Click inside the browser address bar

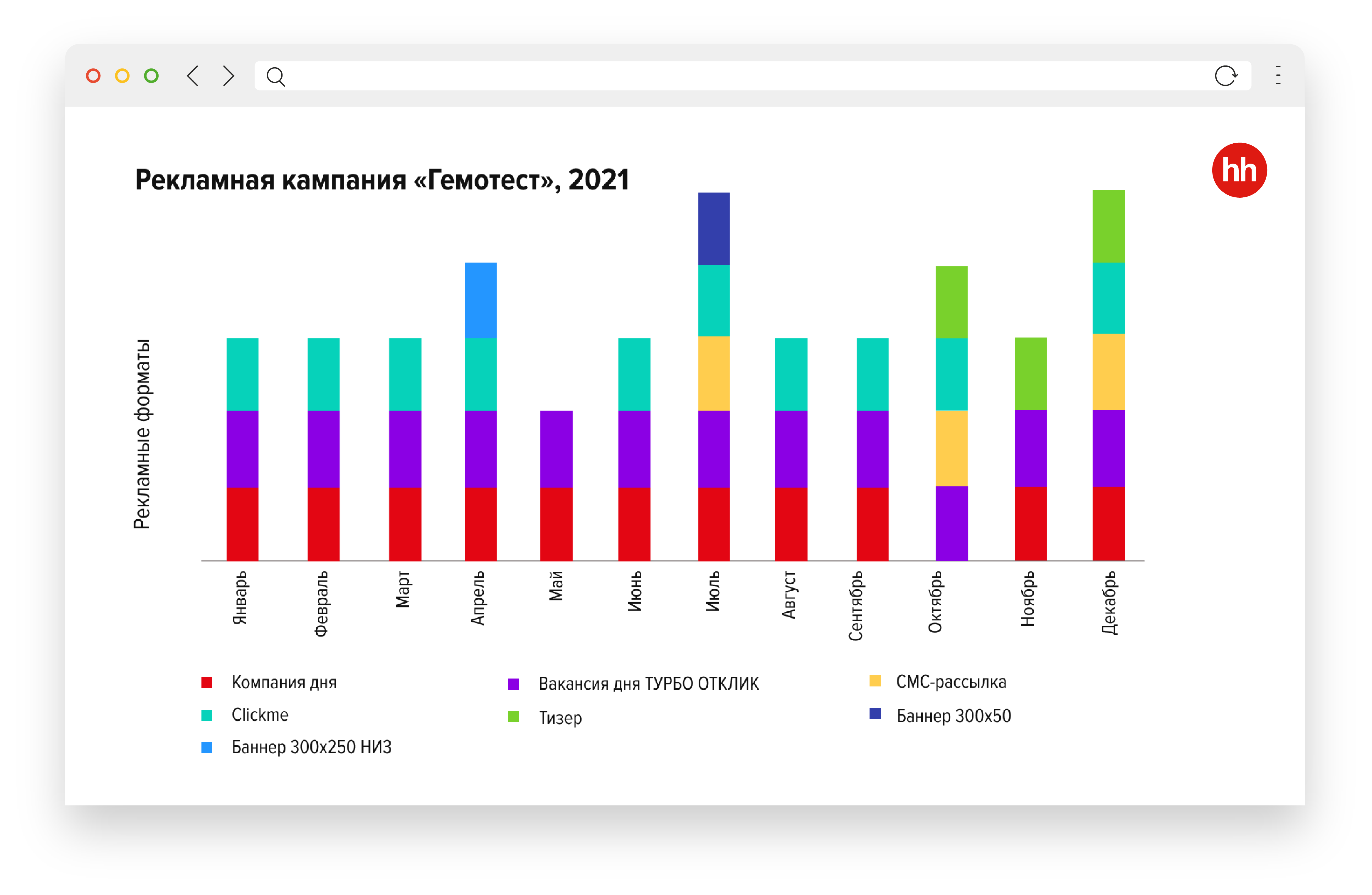[x=752, y=75]
